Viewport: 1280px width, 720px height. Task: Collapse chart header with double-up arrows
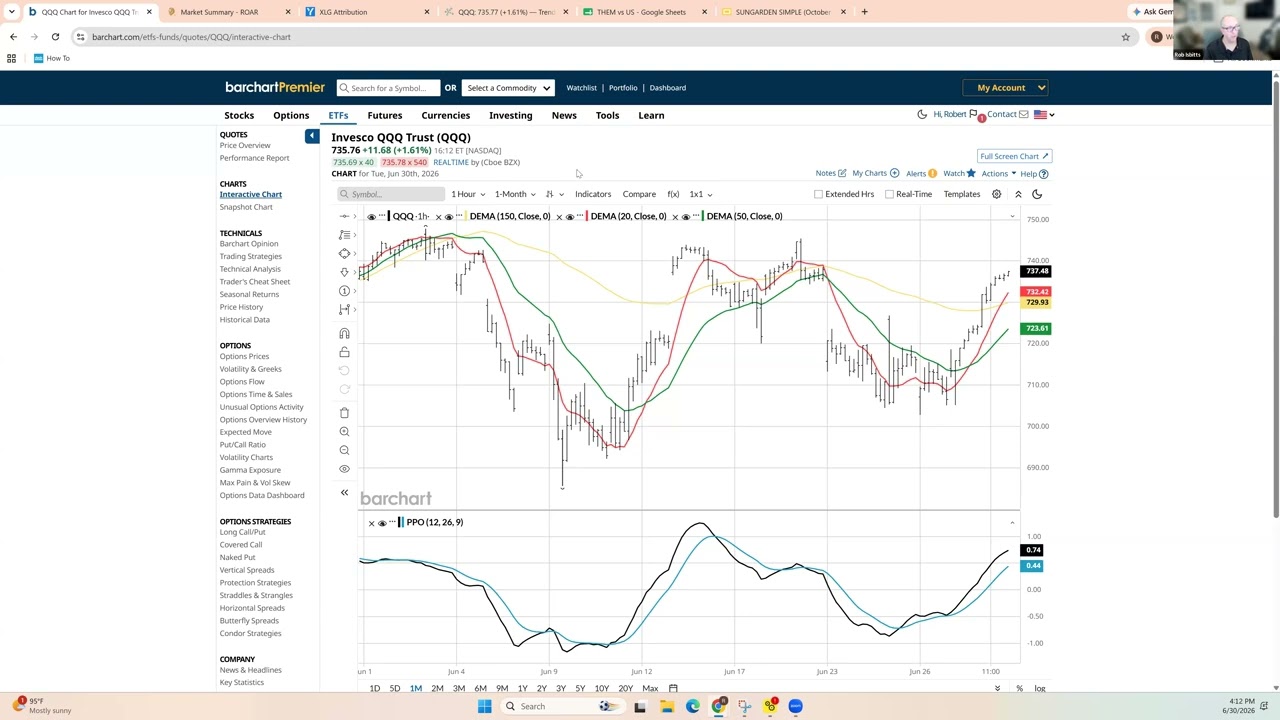(1018, 194)
